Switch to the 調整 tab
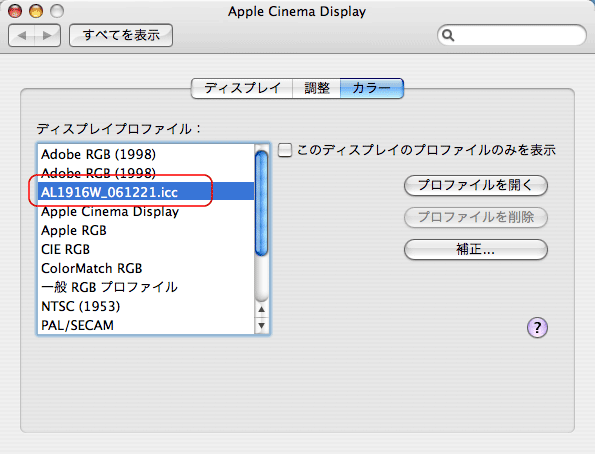Image resolution: width=595 pixels, height=454 pixels. 317,88
